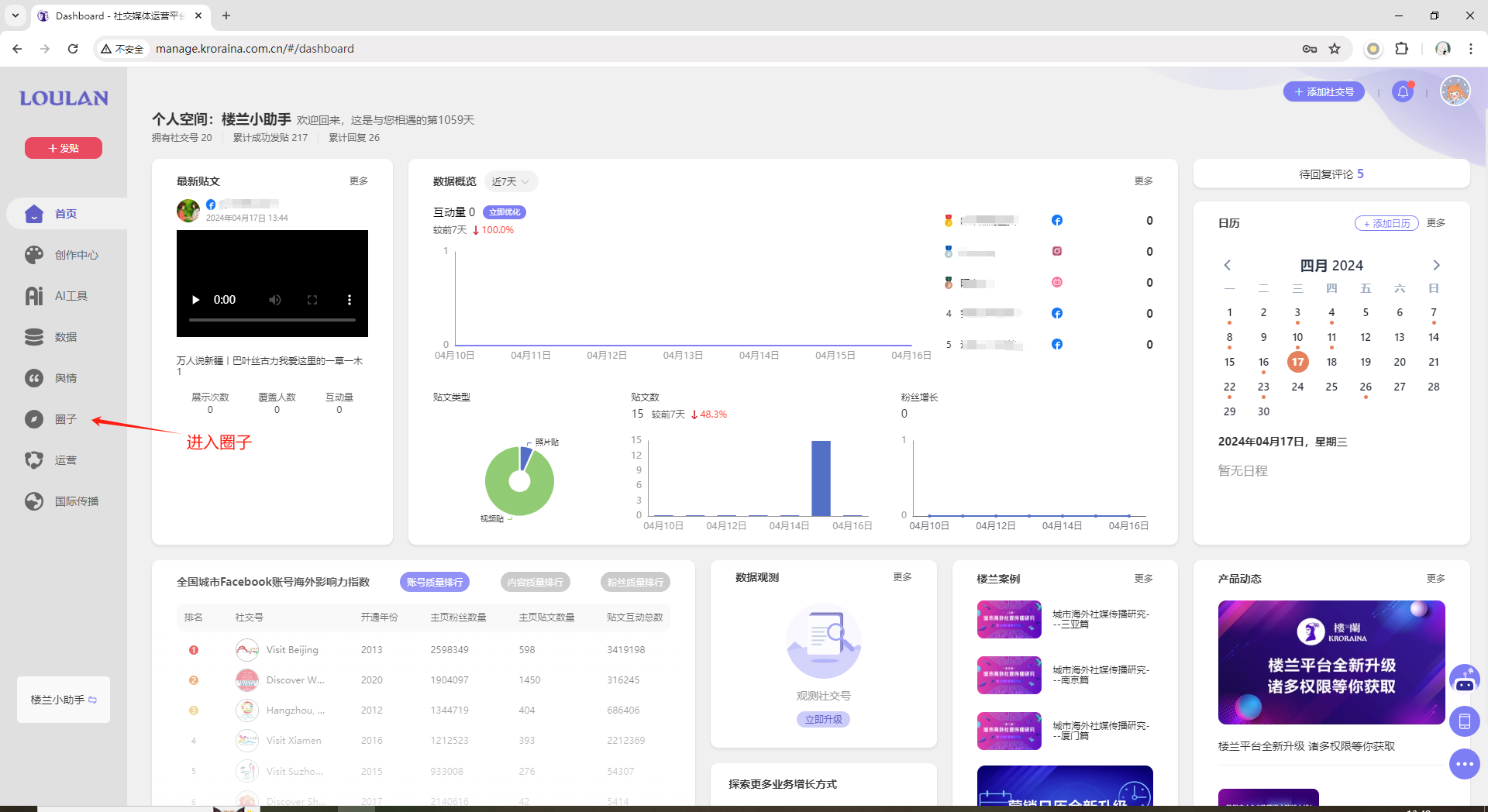The image size is (1488, 812).
Task: Click the 贴文数 bar for 04月15日
Action: tap(821, 478)
